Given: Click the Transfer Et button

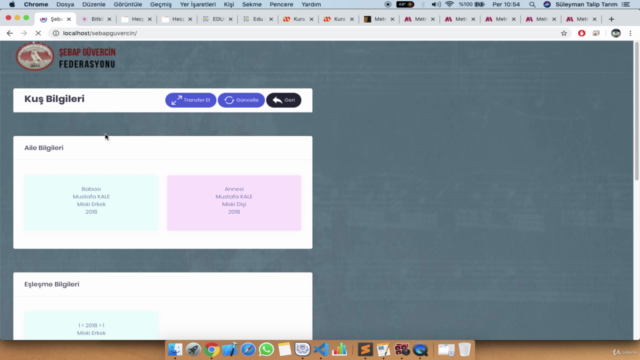Looking at the screenshot, I should (191, 100).
